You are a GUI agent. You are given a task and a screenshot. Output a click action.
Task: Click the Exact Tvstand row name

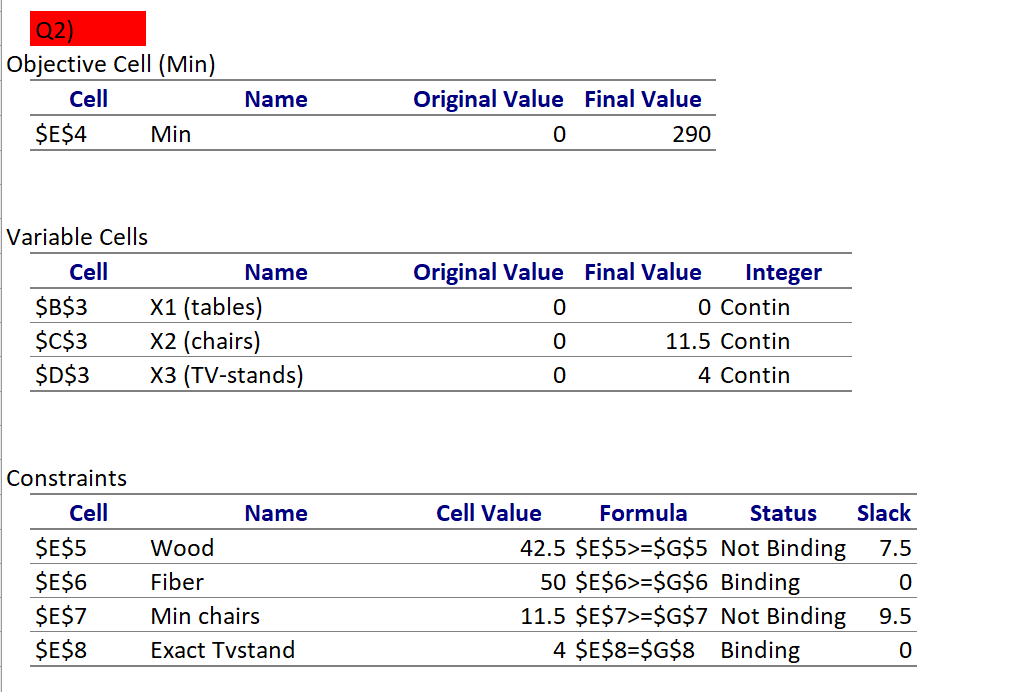click(220, 650)
